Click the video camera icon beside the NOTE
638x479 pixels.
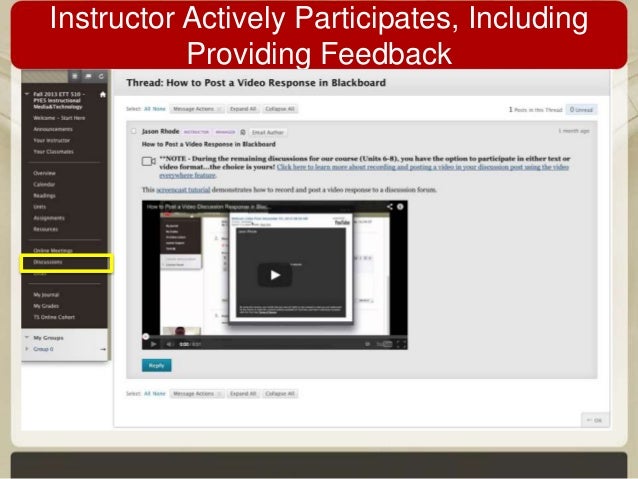pyautogui.click(x=149, y=161)
